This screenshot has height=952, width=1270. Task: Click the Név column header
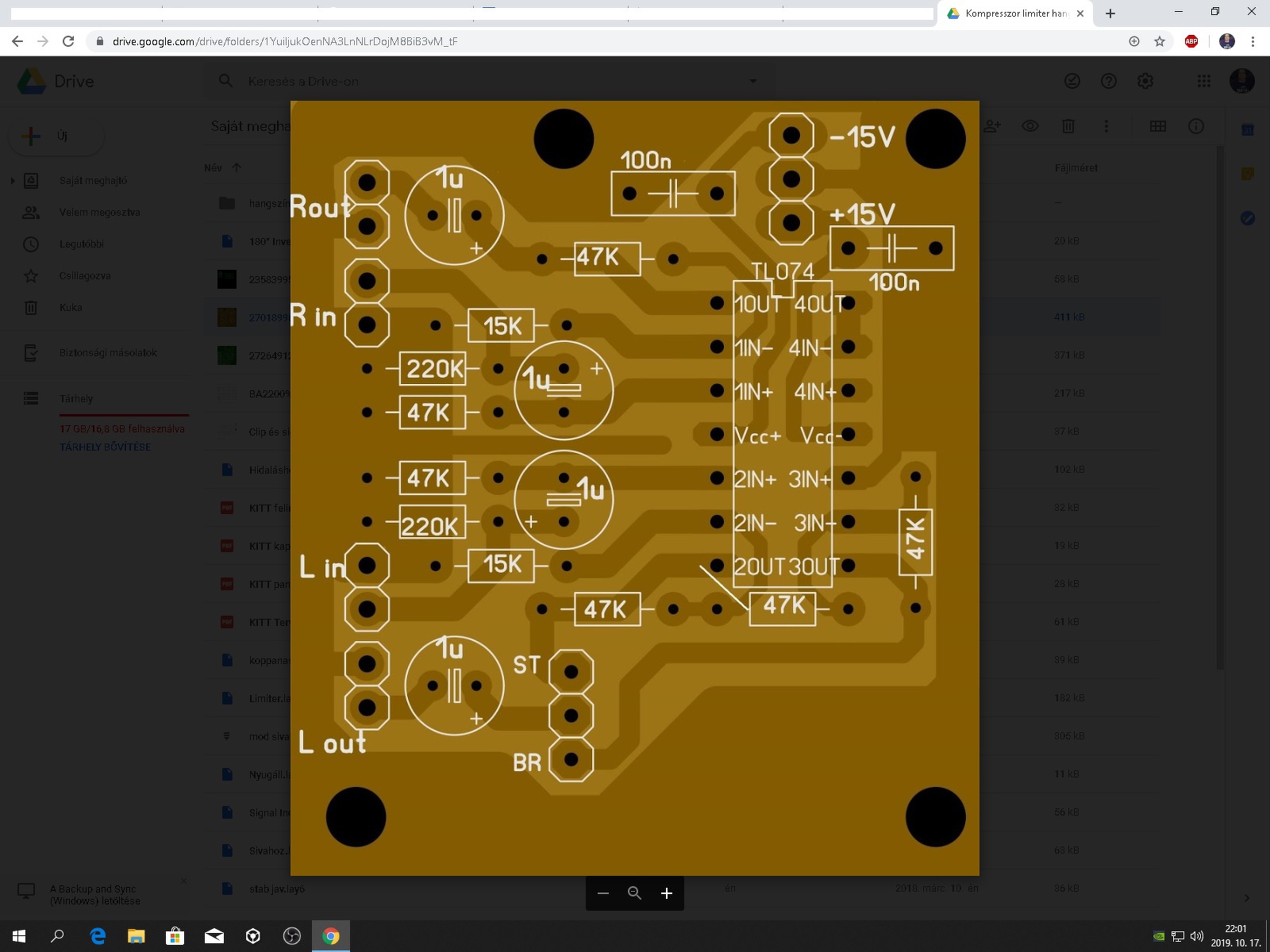(213, 167)
